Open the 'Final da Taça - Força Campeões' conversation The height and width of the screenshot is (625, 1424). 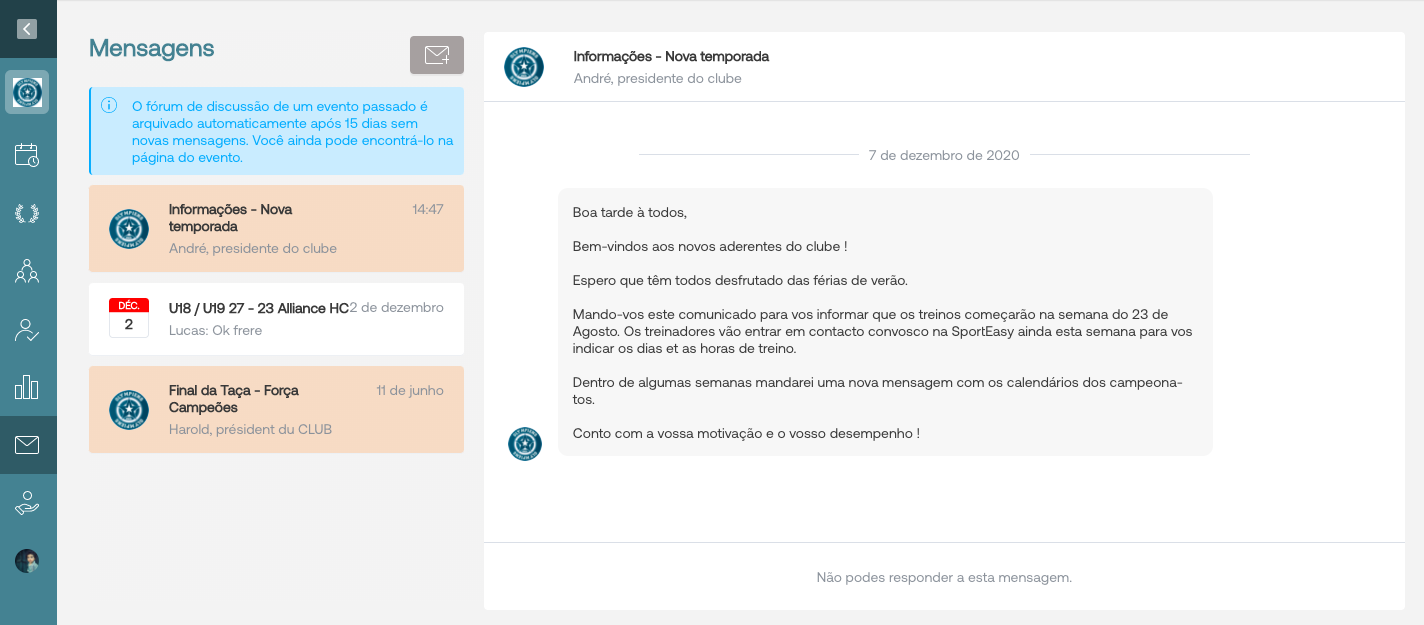pyautogui.click(x=276, y=409)
